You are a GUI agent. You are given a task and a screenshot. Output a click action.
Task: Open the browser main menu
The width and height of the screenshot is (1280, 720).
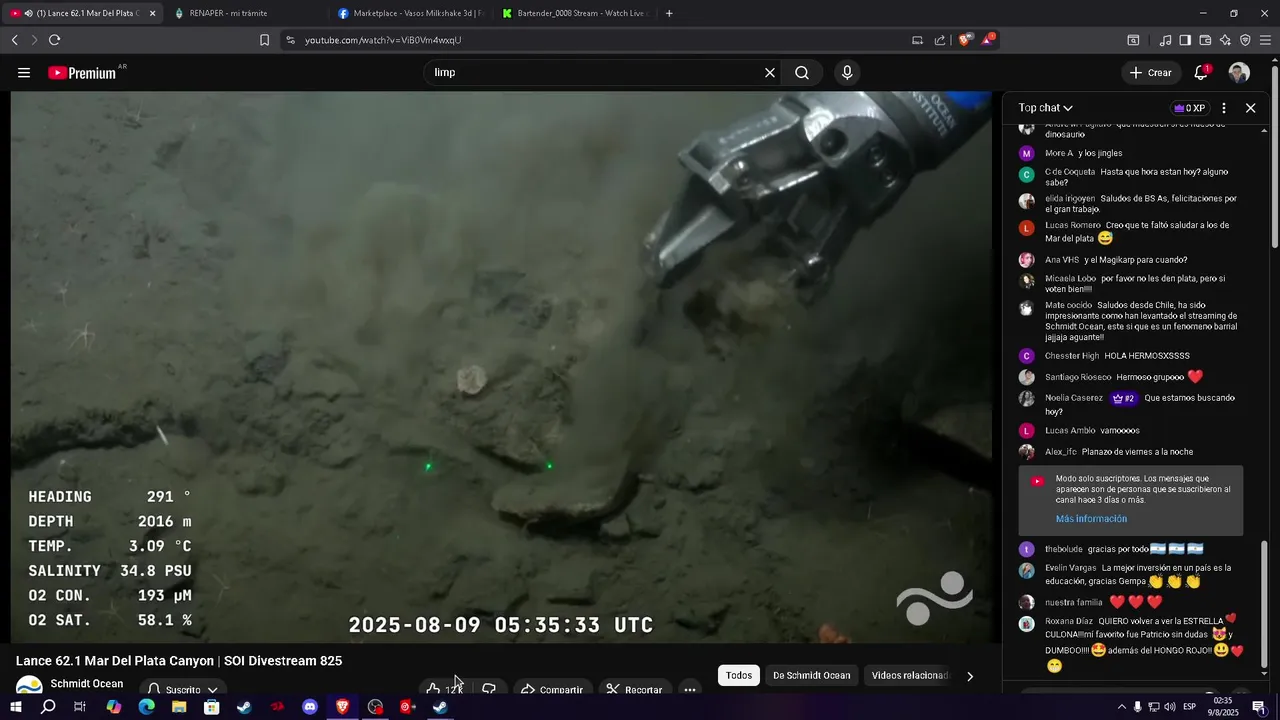pyautogui.click(x=1265, y=40)
